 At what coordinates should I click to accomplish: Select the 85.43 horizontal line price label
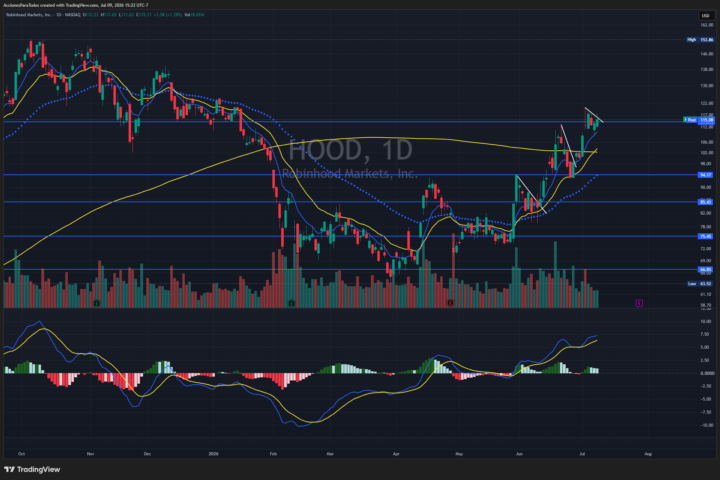[x=705, y=202]
